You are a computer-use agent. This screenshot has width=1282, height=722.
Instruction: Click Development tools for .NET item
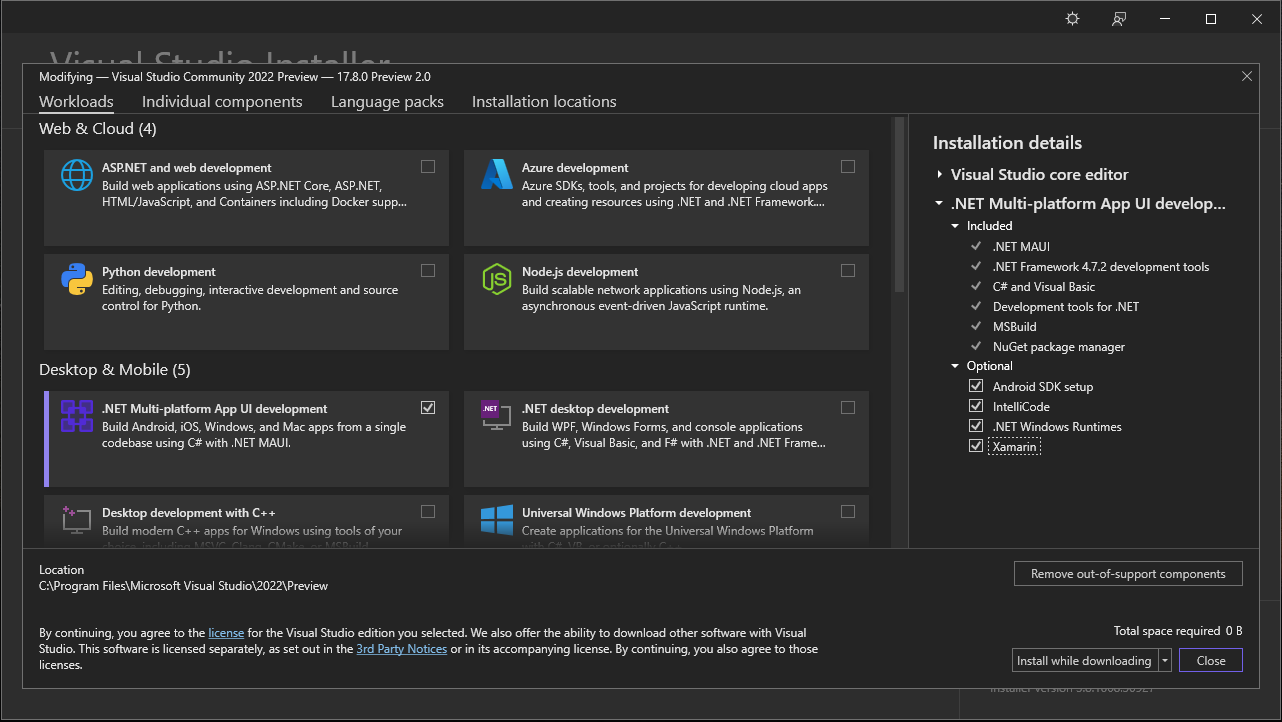pos(1066,306)
